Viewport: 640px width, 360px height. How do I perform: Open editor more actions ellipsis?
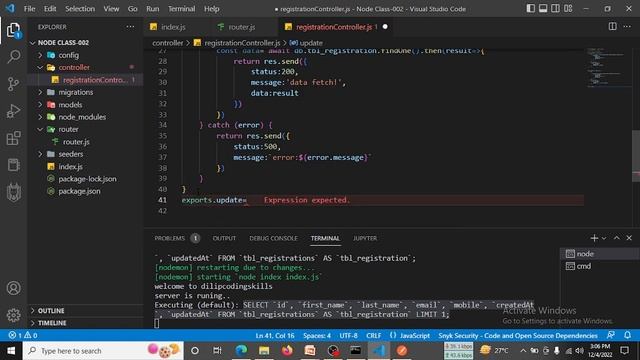tap(627, 27)
